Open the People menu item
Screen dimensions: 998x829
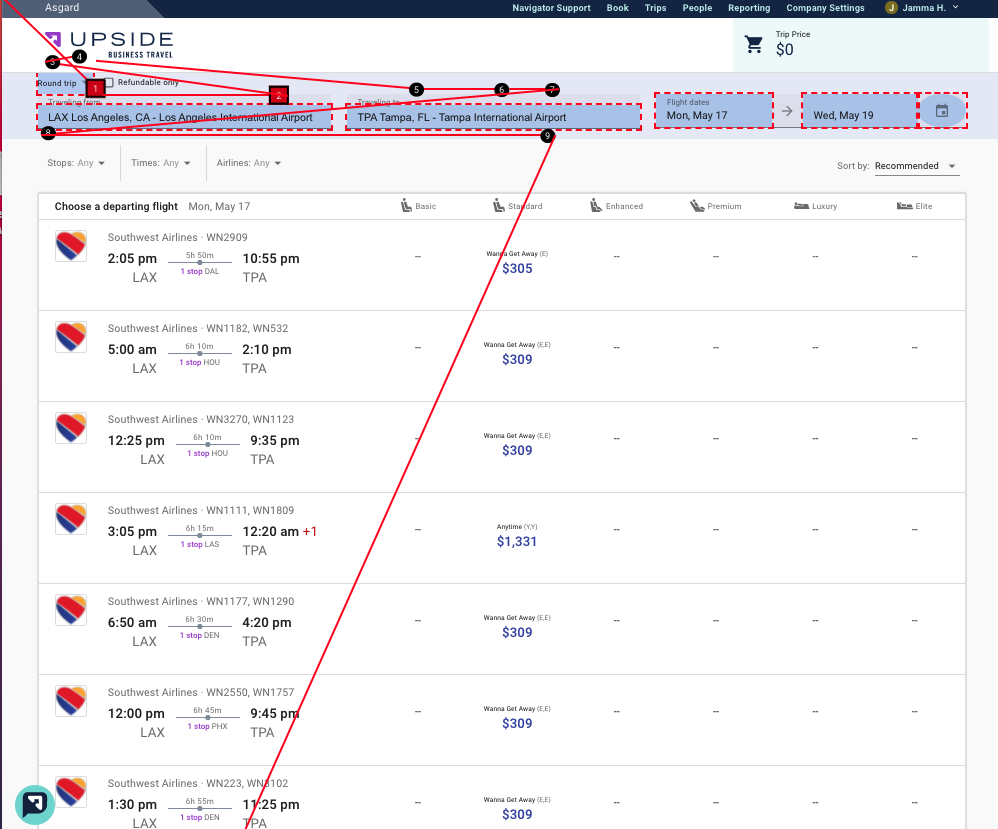click(x=697, y=8)
